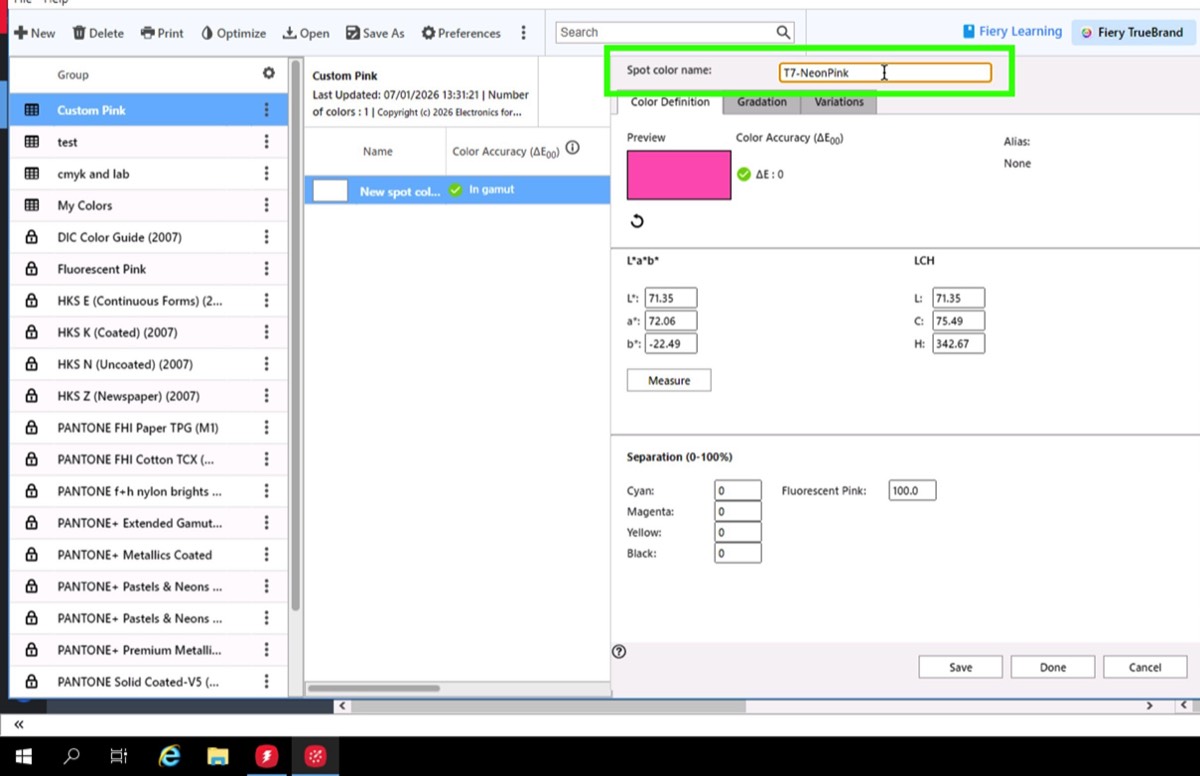Click the Save button
This screenshot has width=1200, height=776.
pyautogui.click(x=960, y=667)
